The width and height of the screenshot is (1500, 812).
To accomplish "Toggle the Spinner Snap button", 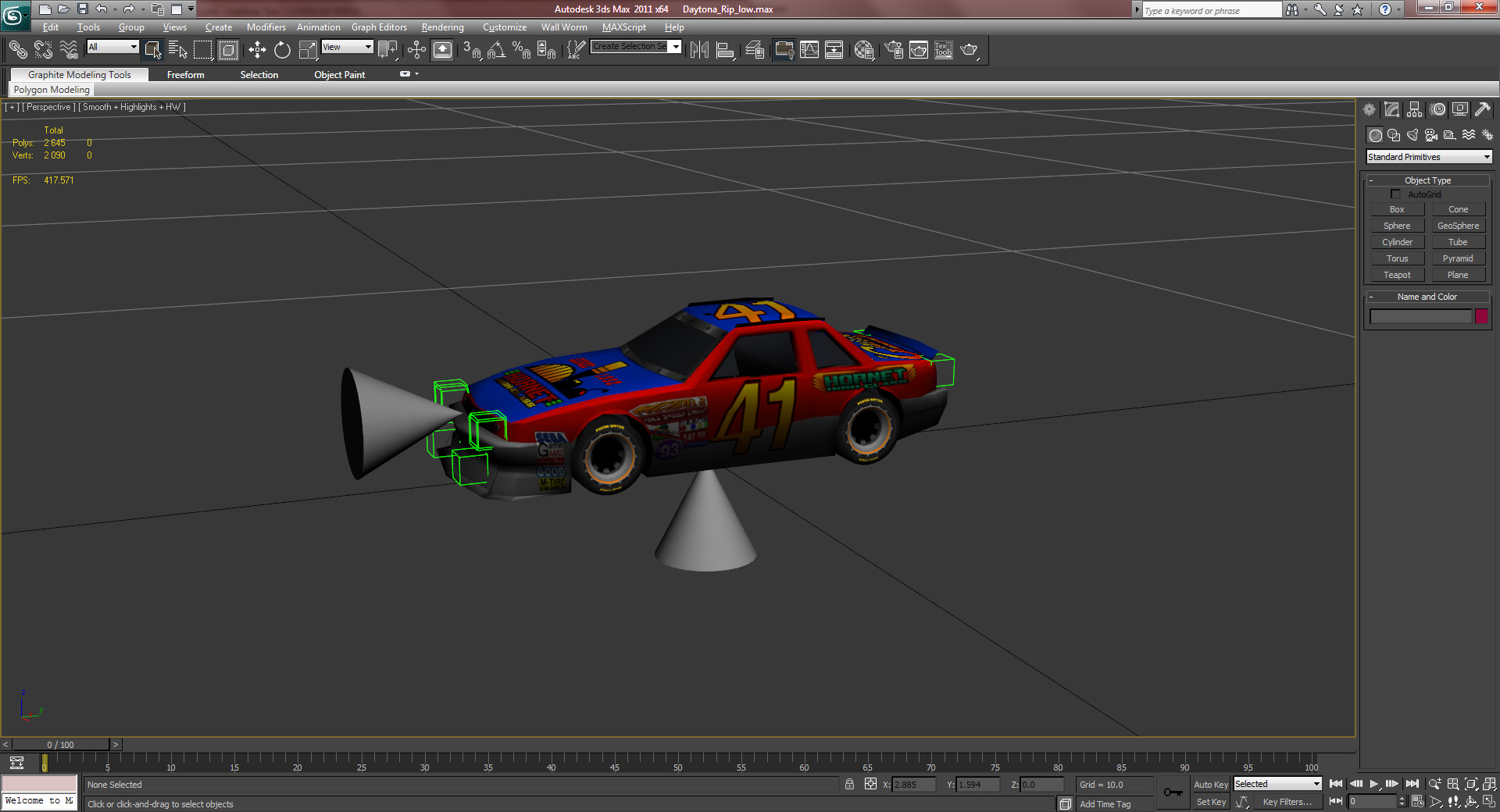I will (546, 50).
